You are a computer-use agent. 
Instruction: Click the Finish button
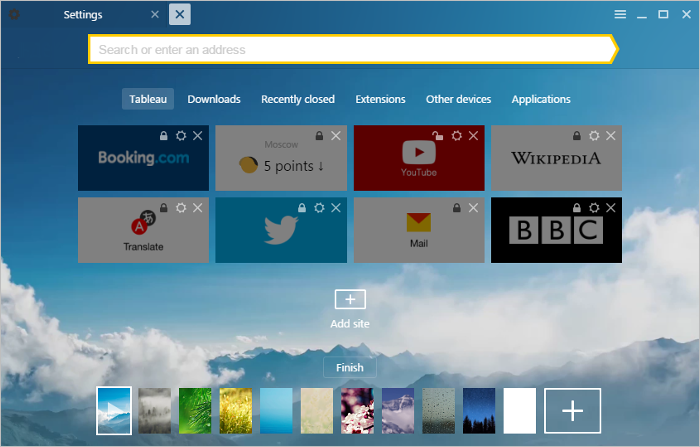350,368
